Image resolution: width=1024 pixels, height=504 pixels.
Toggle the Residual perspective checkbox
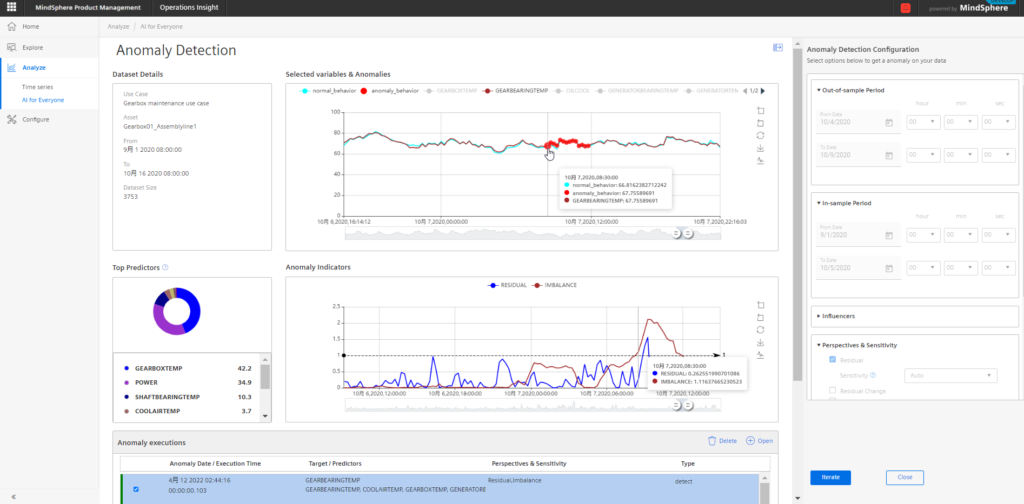pyautogui.click(x=832, y=360)
